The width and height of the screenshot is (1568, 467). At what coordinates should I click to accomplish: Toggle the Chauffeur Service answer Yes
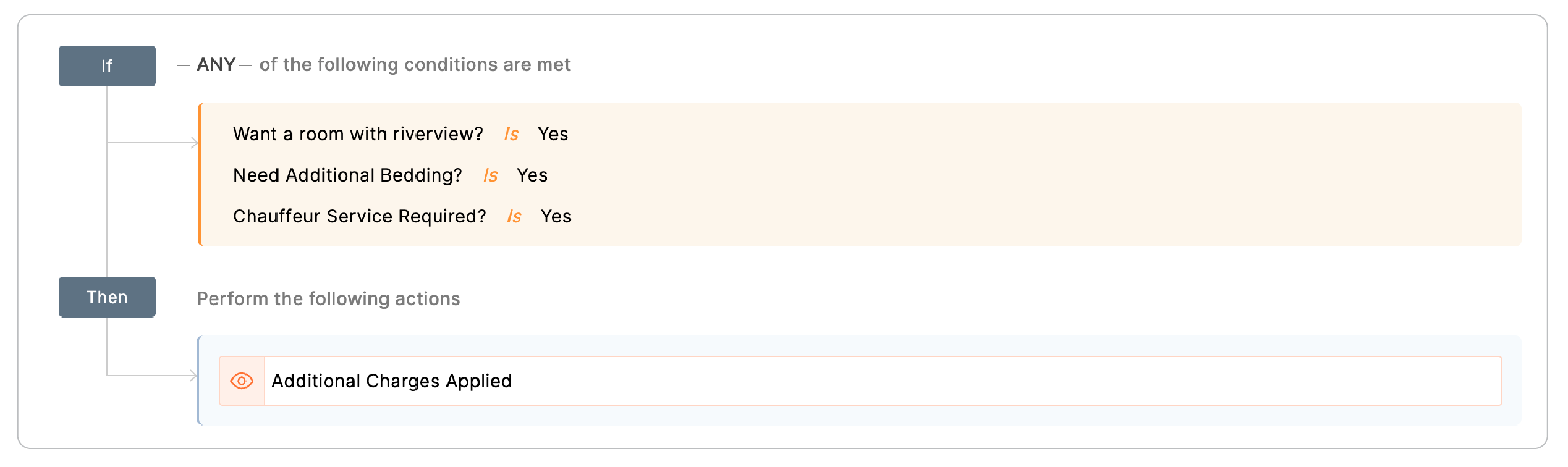pos(557,216)
